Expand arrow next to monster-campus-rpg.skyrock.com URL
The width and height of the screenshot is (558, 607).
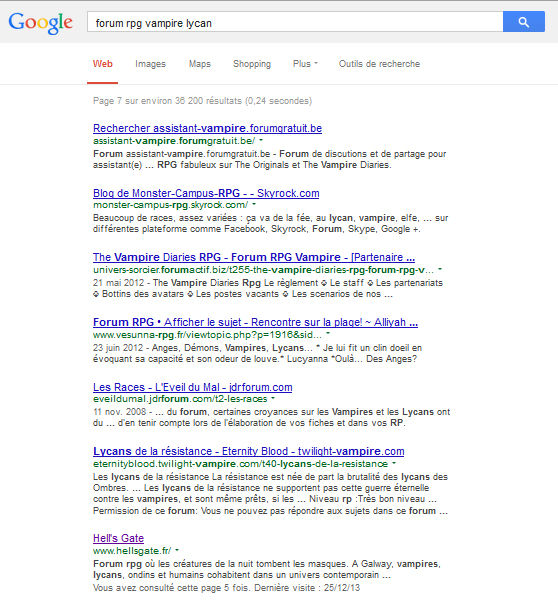(254, 204)
